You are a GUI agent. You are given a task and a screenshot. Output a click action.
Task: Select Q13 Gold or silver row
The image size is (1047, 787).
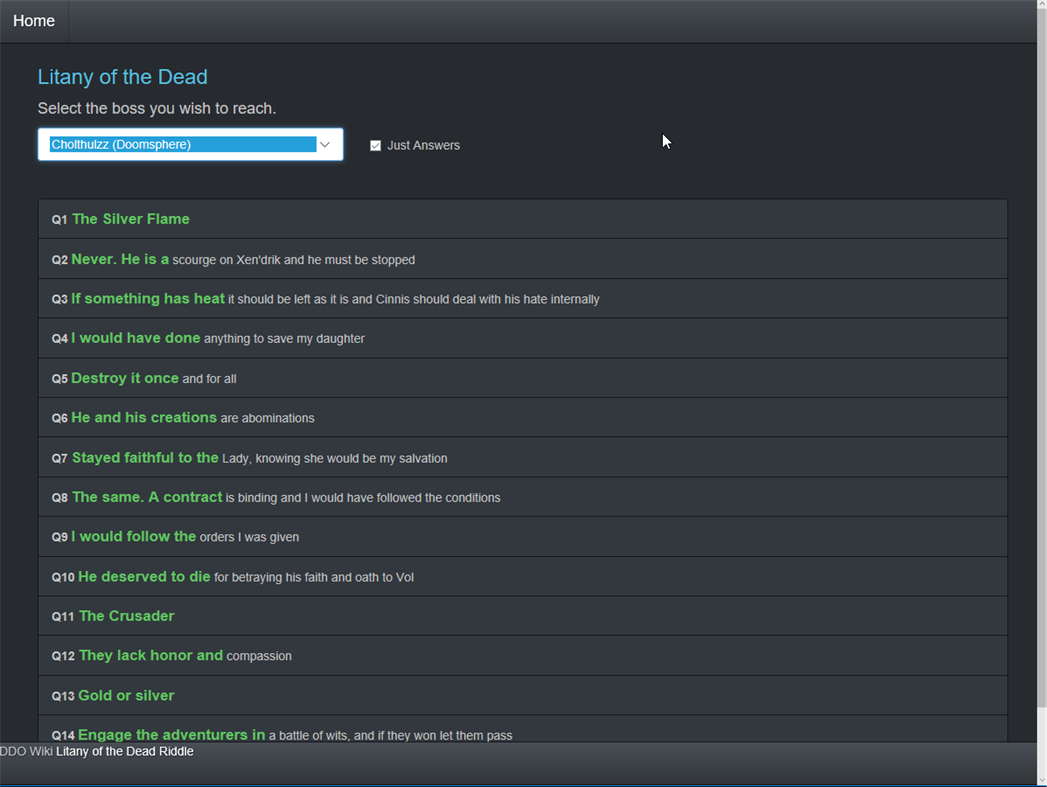(523, 695)
